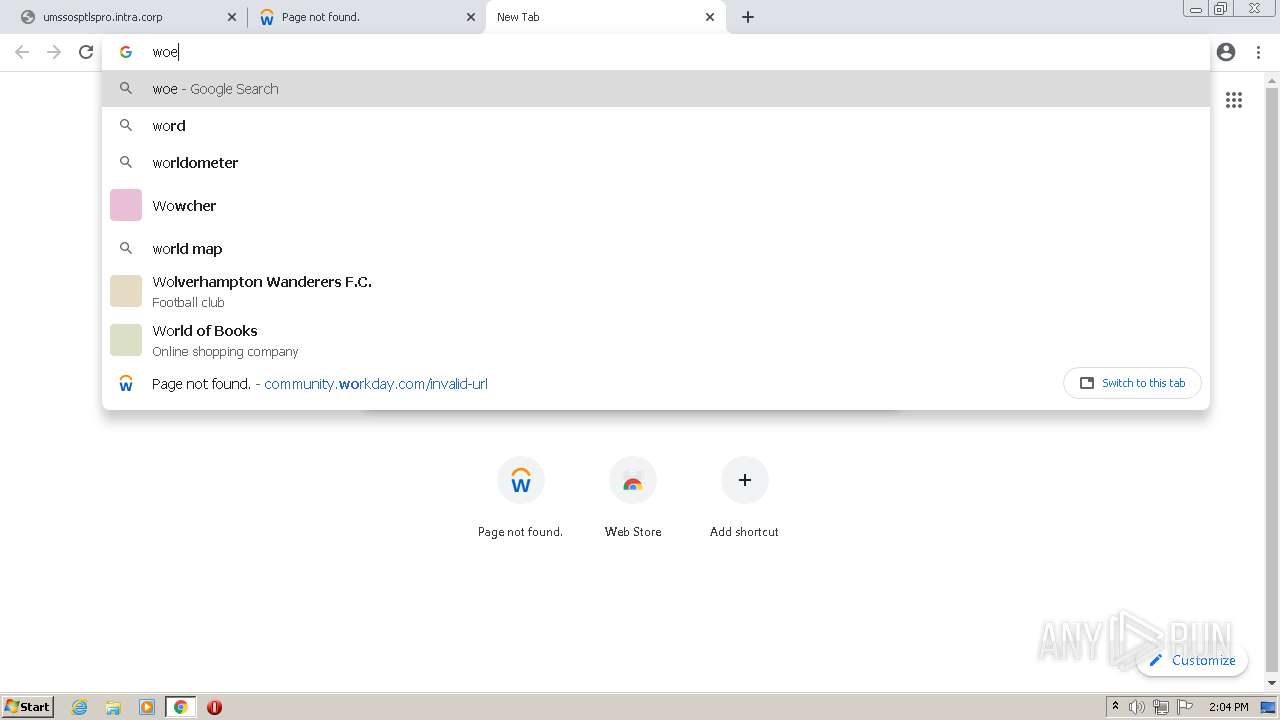Click the search icon beside 'word'
Image resolution: width=1280 pixels, height=720 pixels.
[x=126, y=126]
